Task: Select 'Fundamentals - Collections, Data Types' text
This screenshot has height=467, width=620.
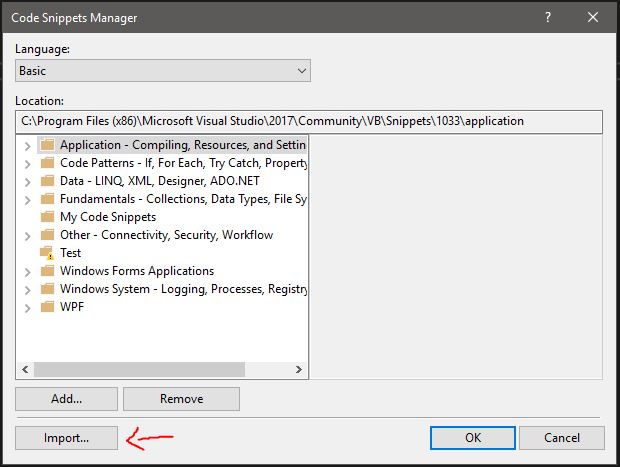Action: click(x=183, y=199)
